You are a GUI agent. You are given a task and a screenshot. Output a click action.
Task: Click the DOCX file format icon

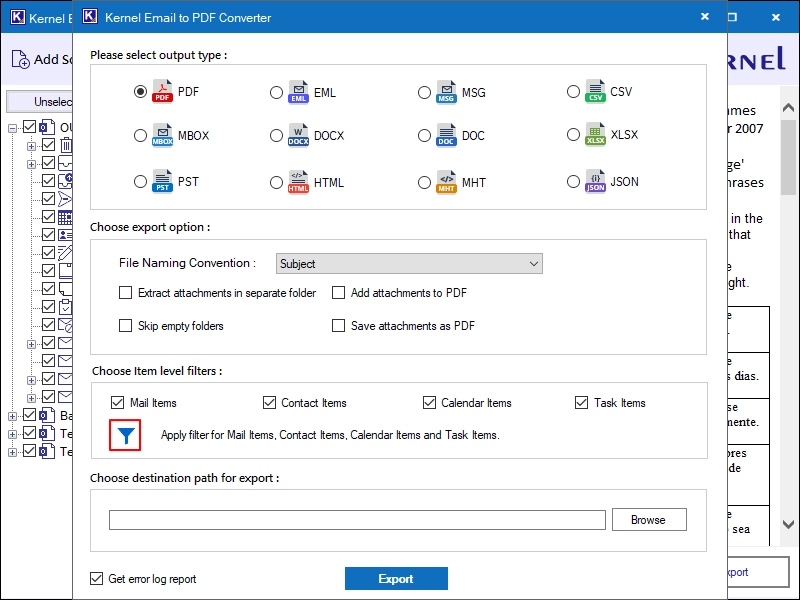tap(298, 135)
